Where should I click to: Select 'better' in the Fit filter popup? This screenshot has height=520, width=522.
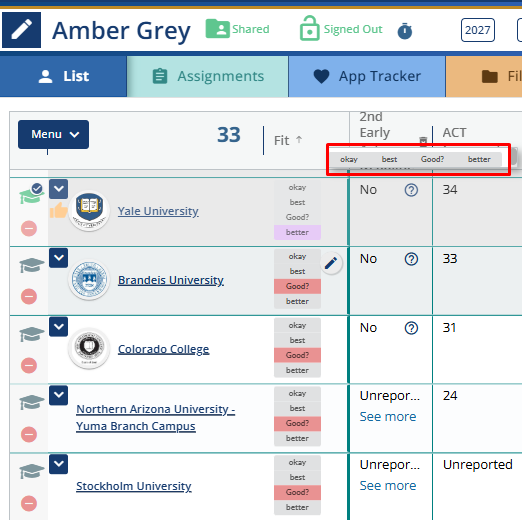479,159
